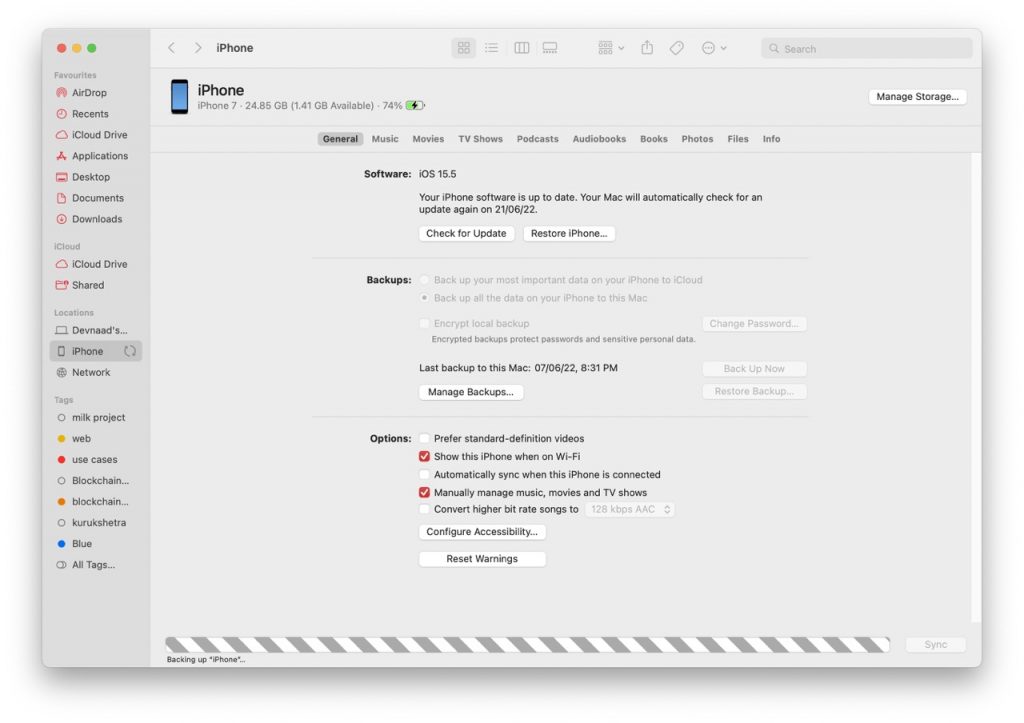
Task: Toggle Automatically sync when iPhone connected
Action: tap(424, 474)
